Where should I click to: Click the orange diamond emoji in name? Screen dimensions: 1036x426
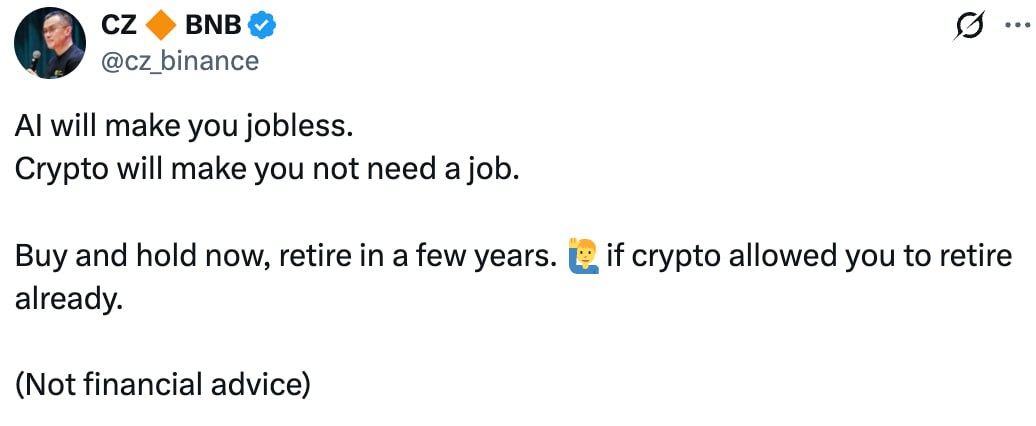(x=162, y=27)
